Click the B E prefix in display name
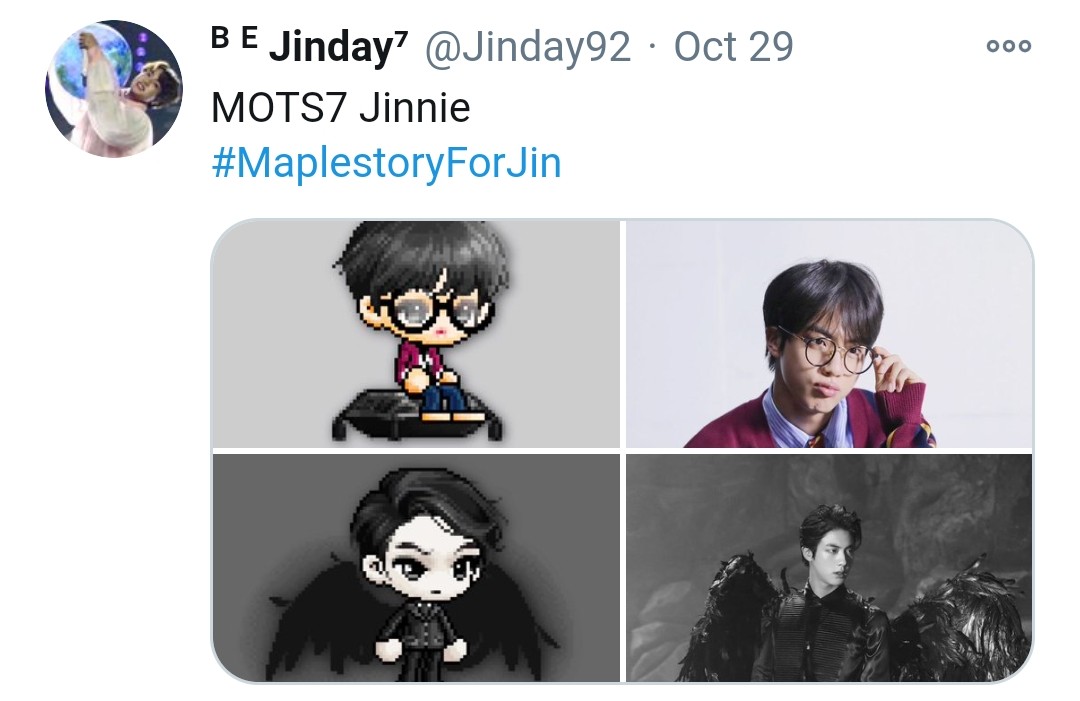Viewport: 1080px width, 701px height. [x=234, y=39]
